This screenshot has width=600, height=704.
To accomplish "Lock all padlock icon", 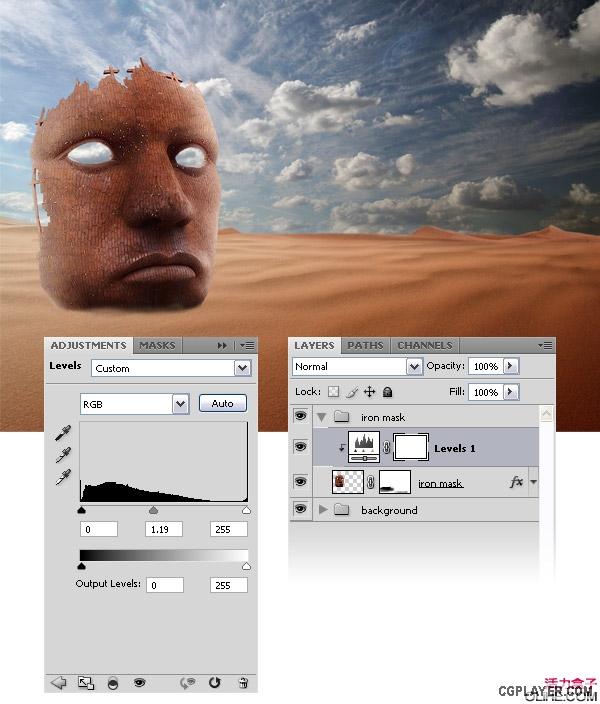I will coord(388,392).
